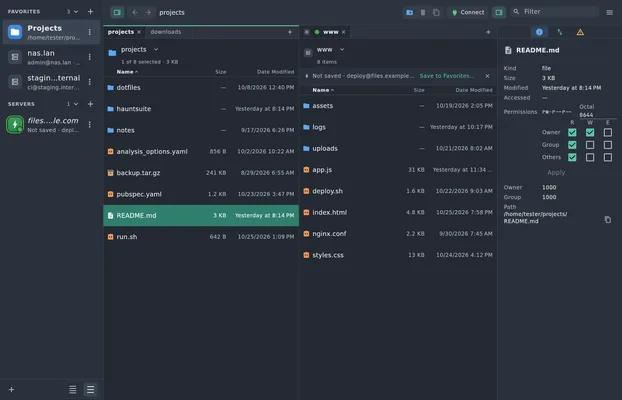622x400 pixels.
Task: Add a new favorite with plus icon
Action: [90, 12]
